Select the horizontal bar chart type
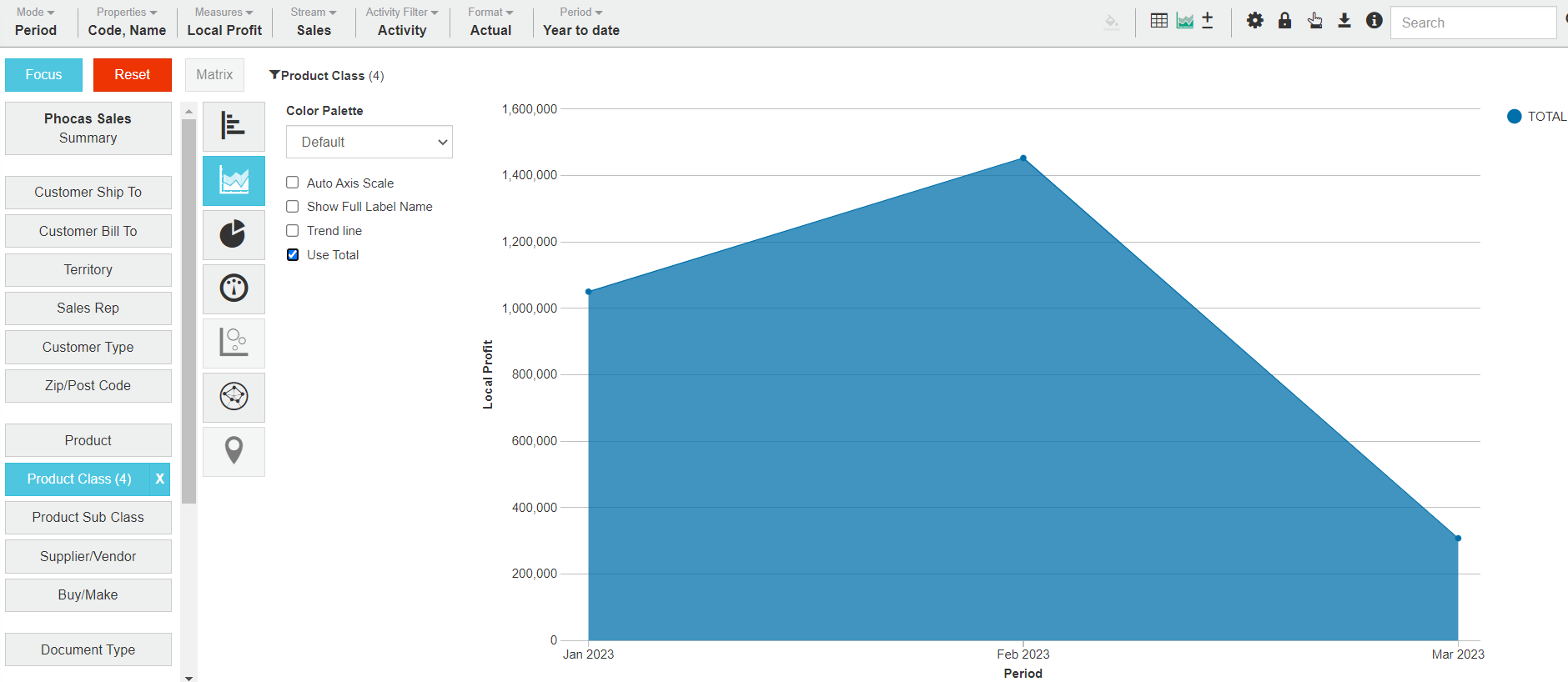 [234, 127]
